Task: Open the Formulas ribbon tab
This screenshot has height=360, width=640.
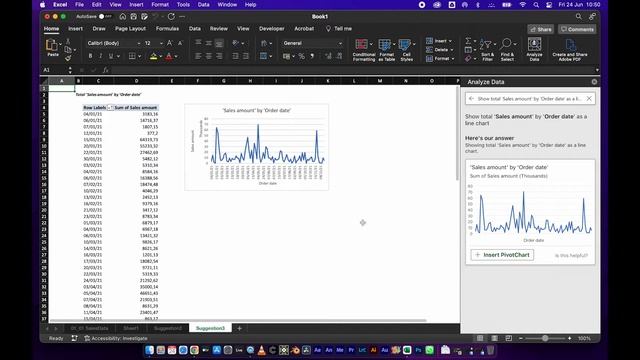Action: click(x=167, y=29)
